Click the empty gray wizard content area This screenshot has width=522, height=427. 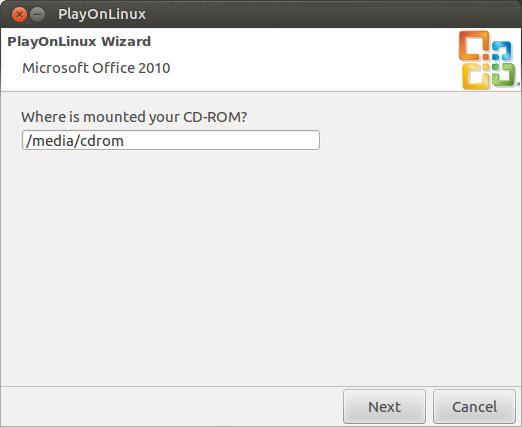click(261, 267)
